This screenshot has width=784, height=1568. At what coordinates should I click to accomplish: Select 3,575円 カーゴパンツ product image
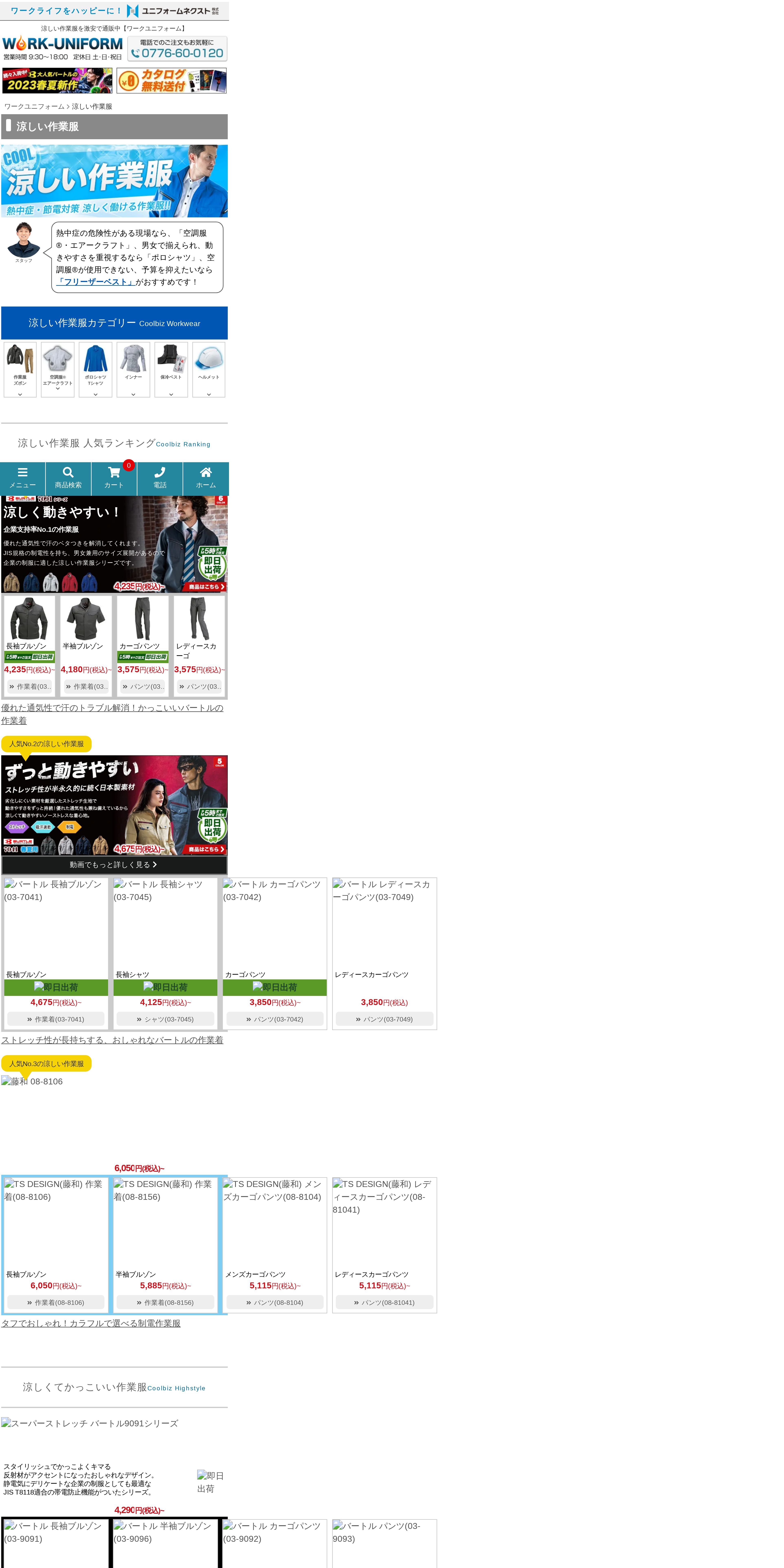(x=142, y=619)
